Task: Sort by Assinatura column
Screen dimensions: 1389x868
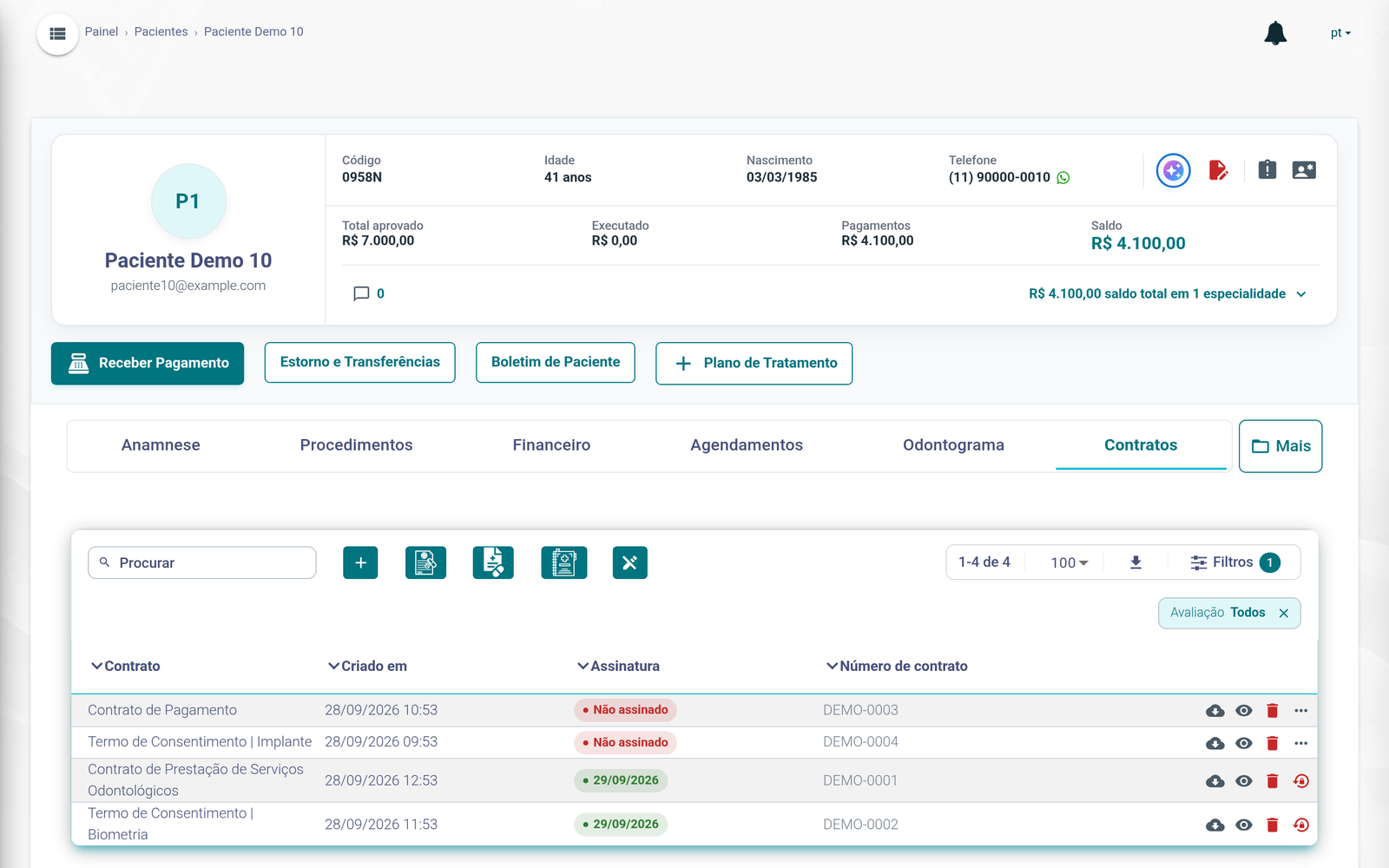Action: (x=618, y=667)
